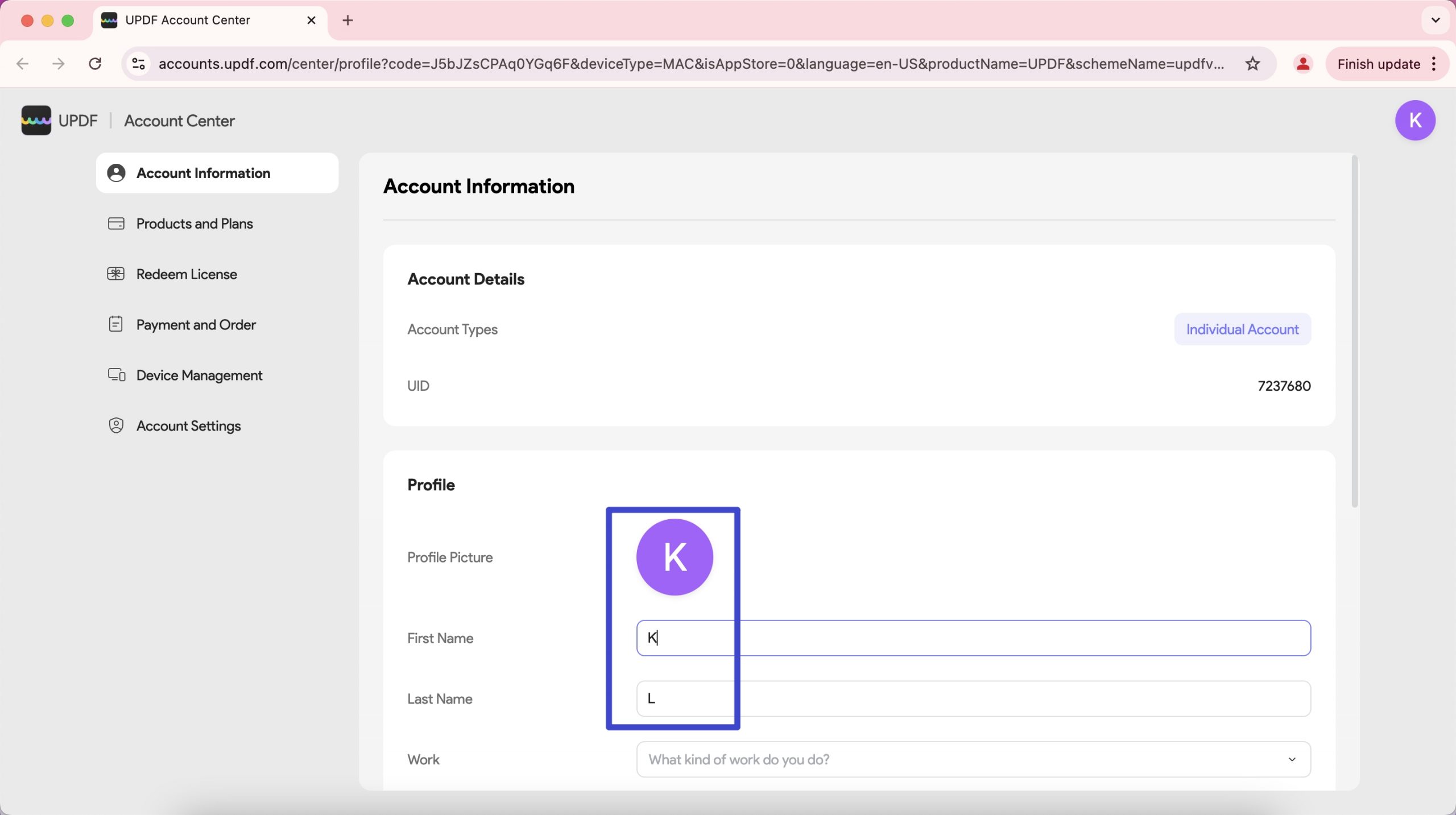Screen dimensions: 1456x815
Task: Focus the Last Name input field
Action: [974, 698]
